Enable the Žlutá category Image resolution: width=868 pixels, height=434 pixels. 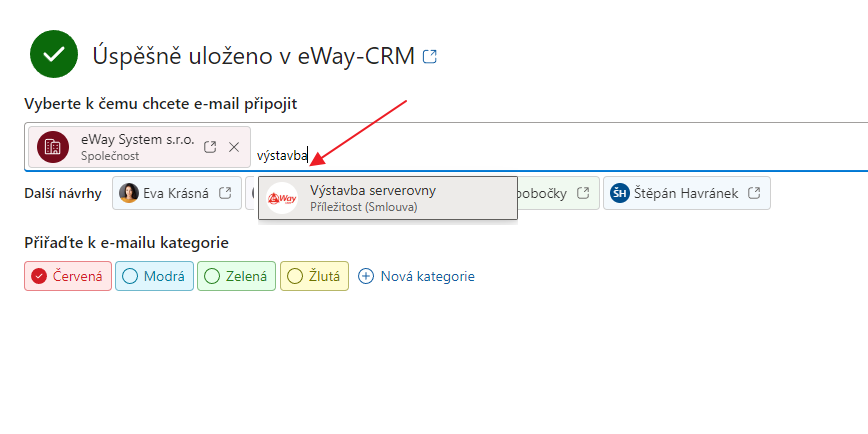point(314,276)
